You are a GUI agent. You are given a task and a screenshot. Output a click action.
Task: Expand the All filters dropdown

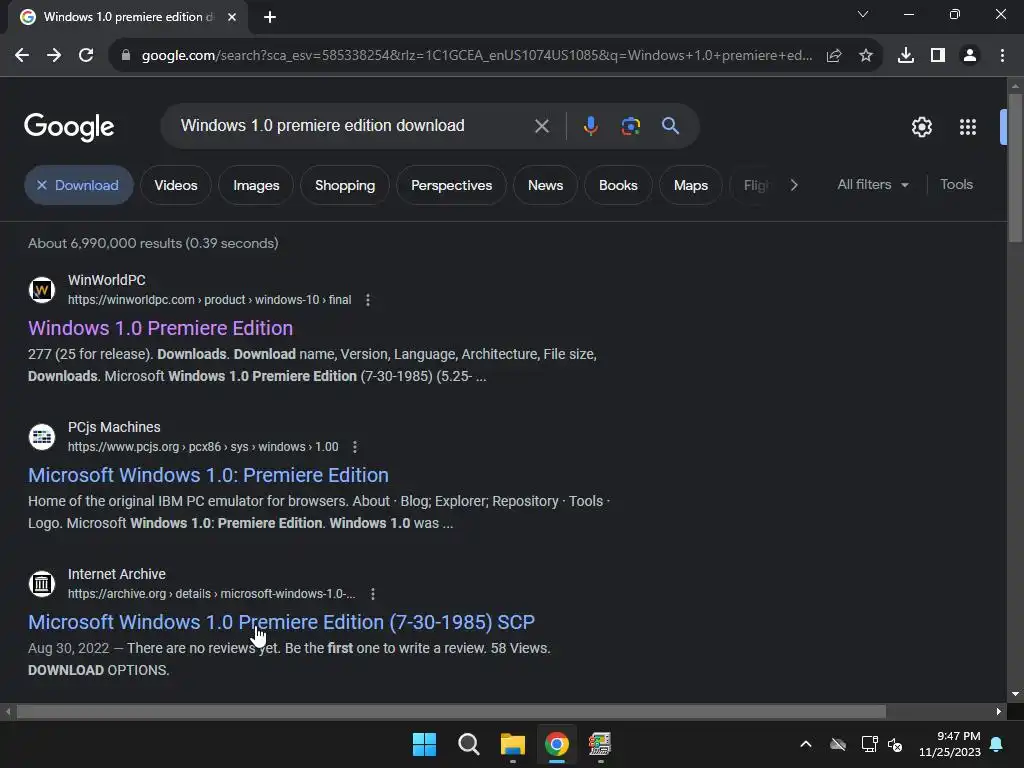tap(872, 185)
